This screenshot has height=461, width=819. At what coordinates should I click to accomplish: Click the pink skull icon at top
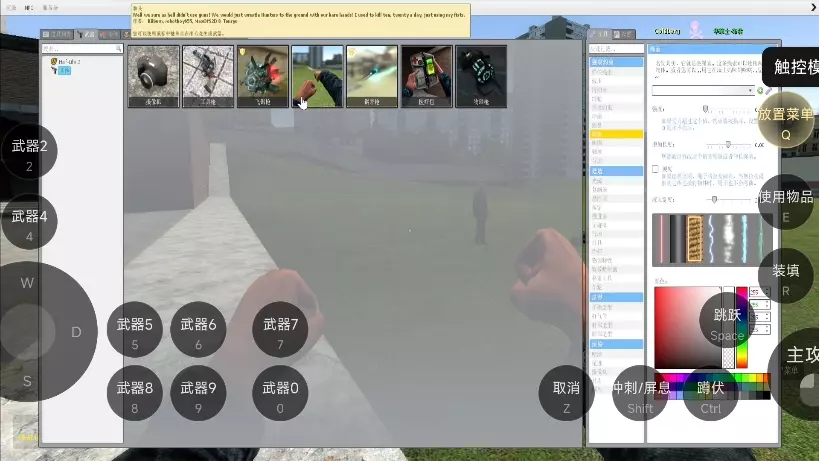pos(696,31)
